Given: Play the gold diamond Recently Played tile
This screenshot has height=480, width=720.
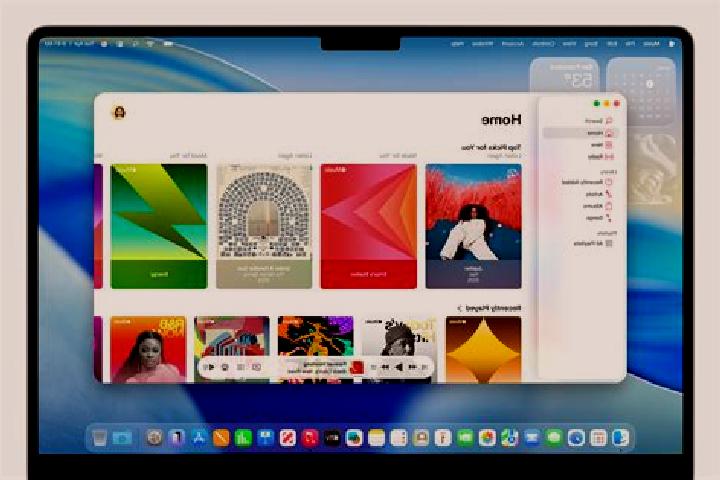Looking at the screenshot, I should (484, 349).
